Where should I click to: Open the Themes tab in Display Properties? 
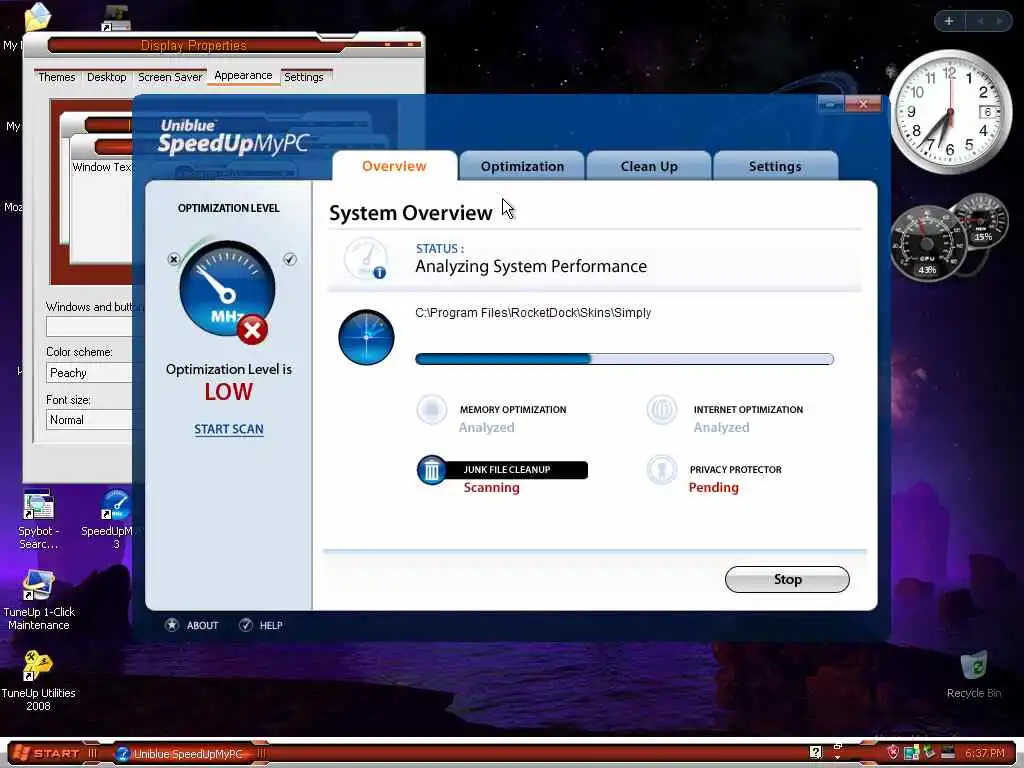pyautogui.click(x=57, y=77)
